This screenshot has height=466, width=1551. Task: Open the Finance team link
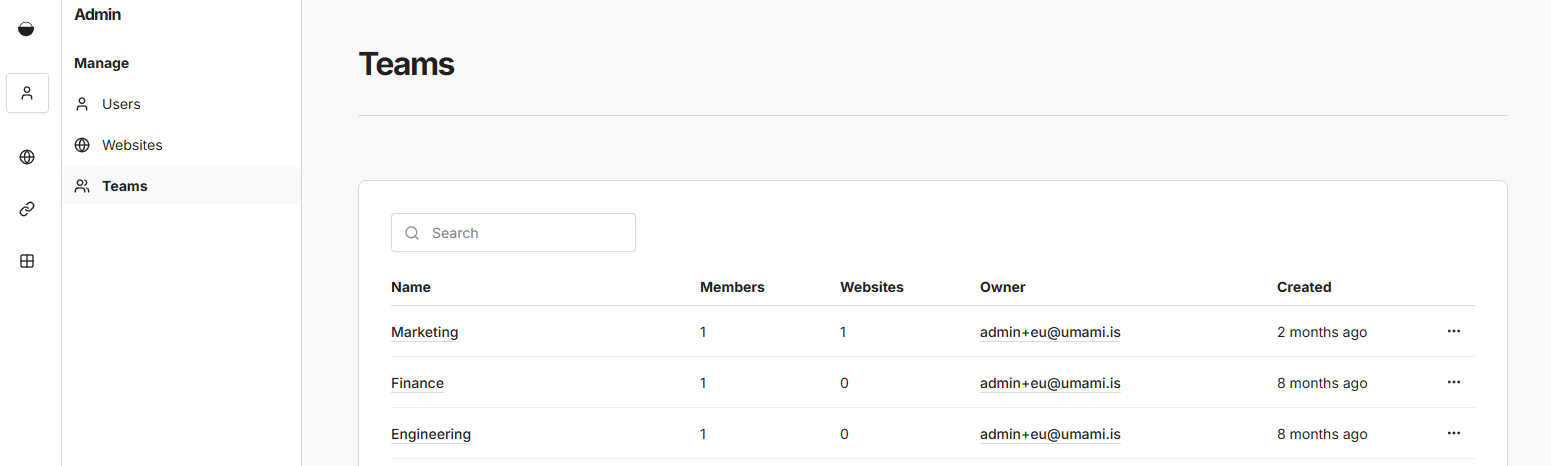417,383
